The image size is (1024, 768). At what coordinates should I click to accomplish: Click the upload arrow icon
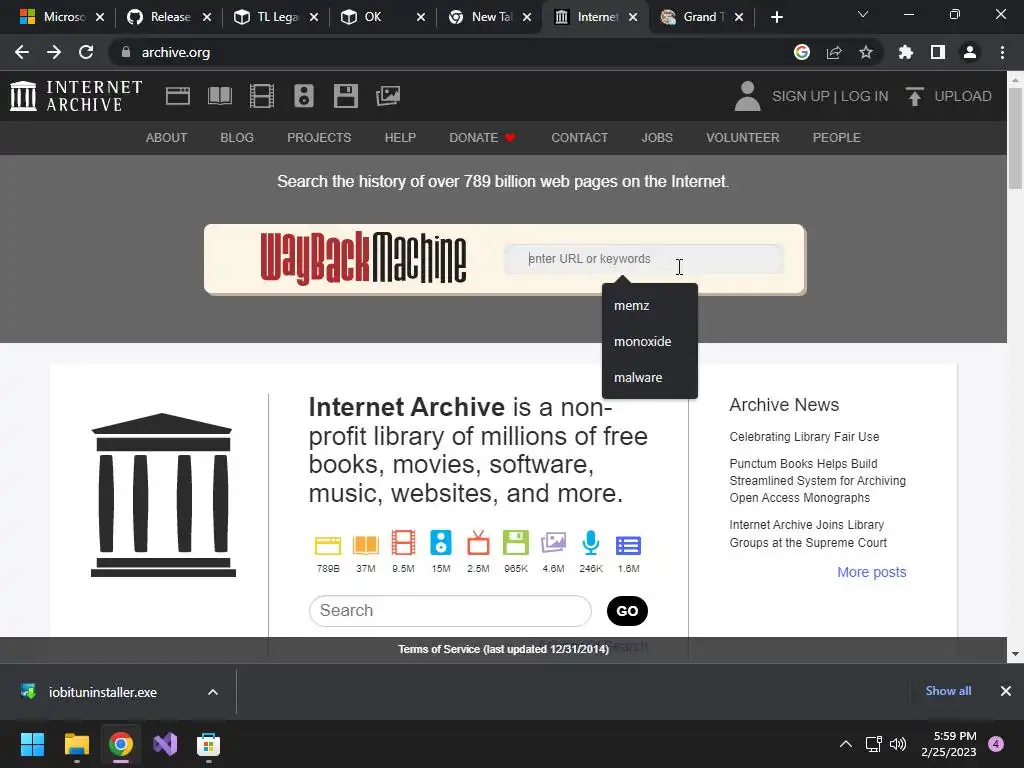click(x=914, y=96)
